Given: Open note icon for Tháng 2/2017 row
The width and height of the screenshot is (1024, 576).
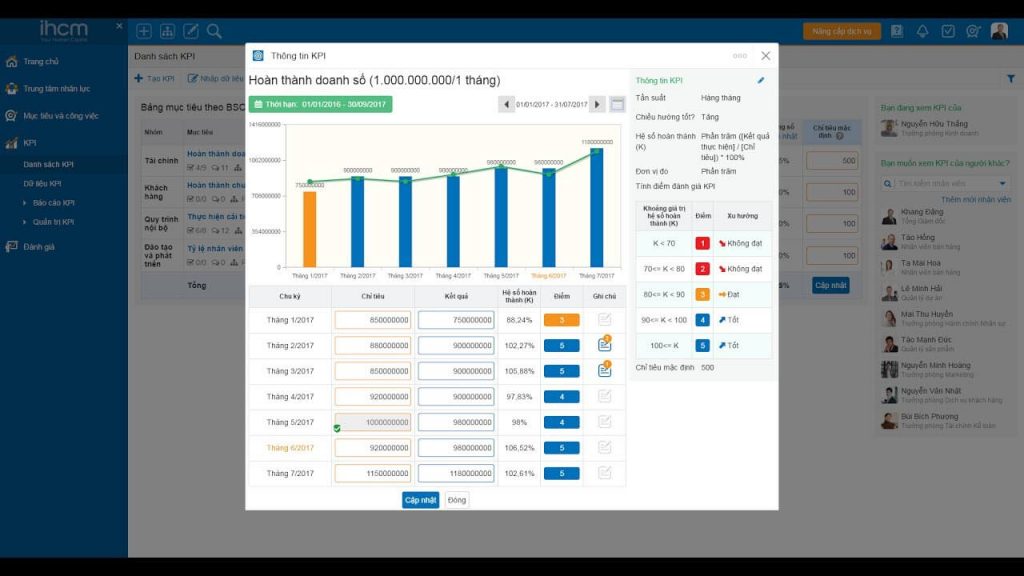Looking at the screenshot, I should [x=604, y=344].
